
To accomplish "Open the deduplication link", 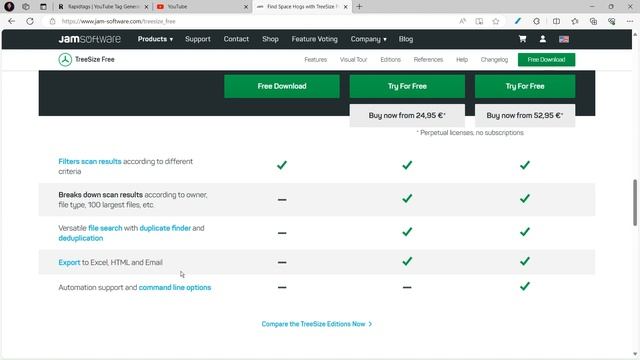I will click(x=80, y=238).
